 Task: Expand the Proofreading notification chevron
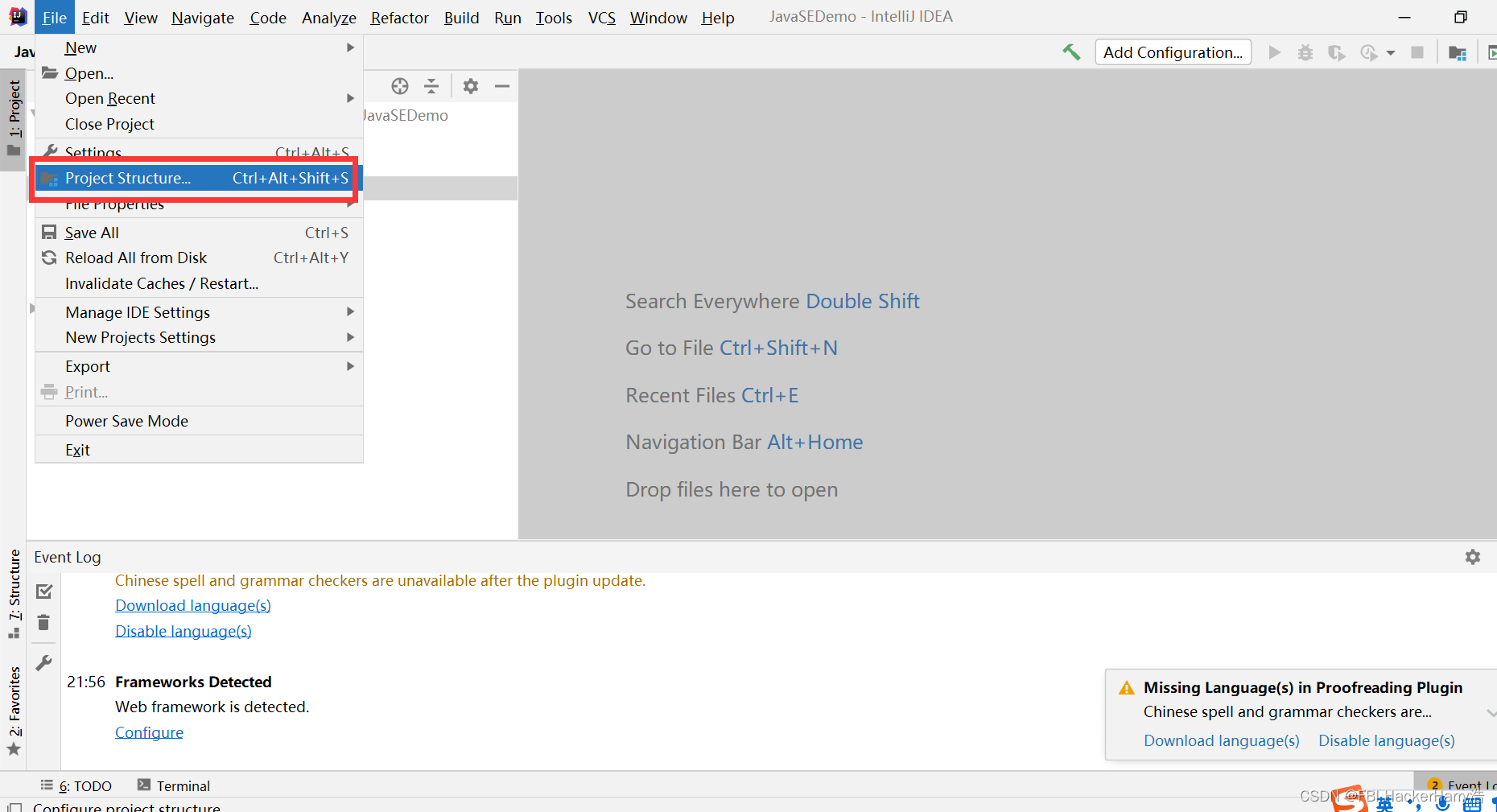[x=1491, y=713]
